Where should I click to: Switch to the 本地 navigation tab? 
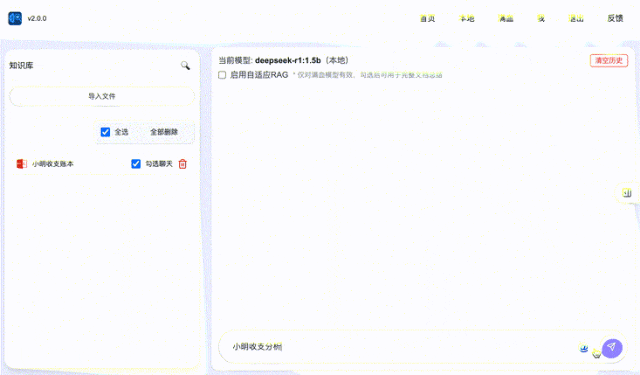point(467,19)
